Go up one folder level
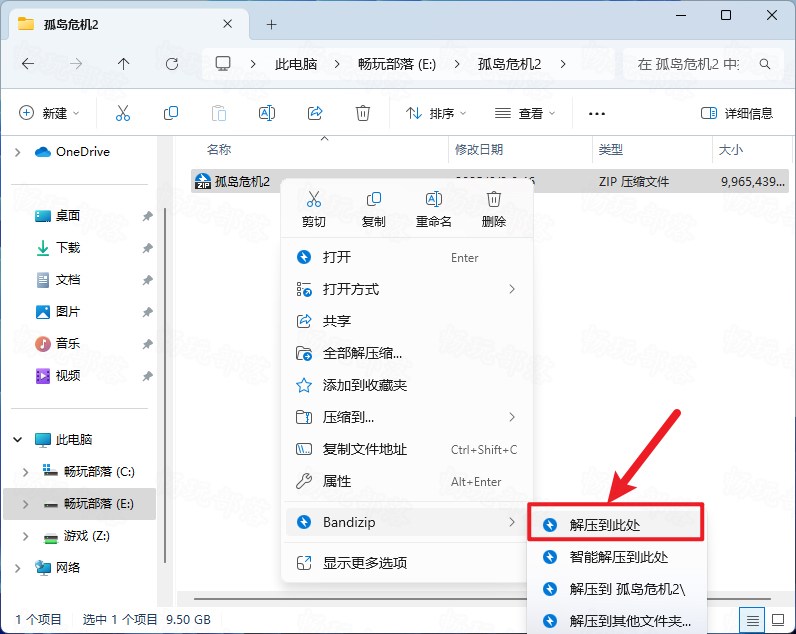 (123, 64)
